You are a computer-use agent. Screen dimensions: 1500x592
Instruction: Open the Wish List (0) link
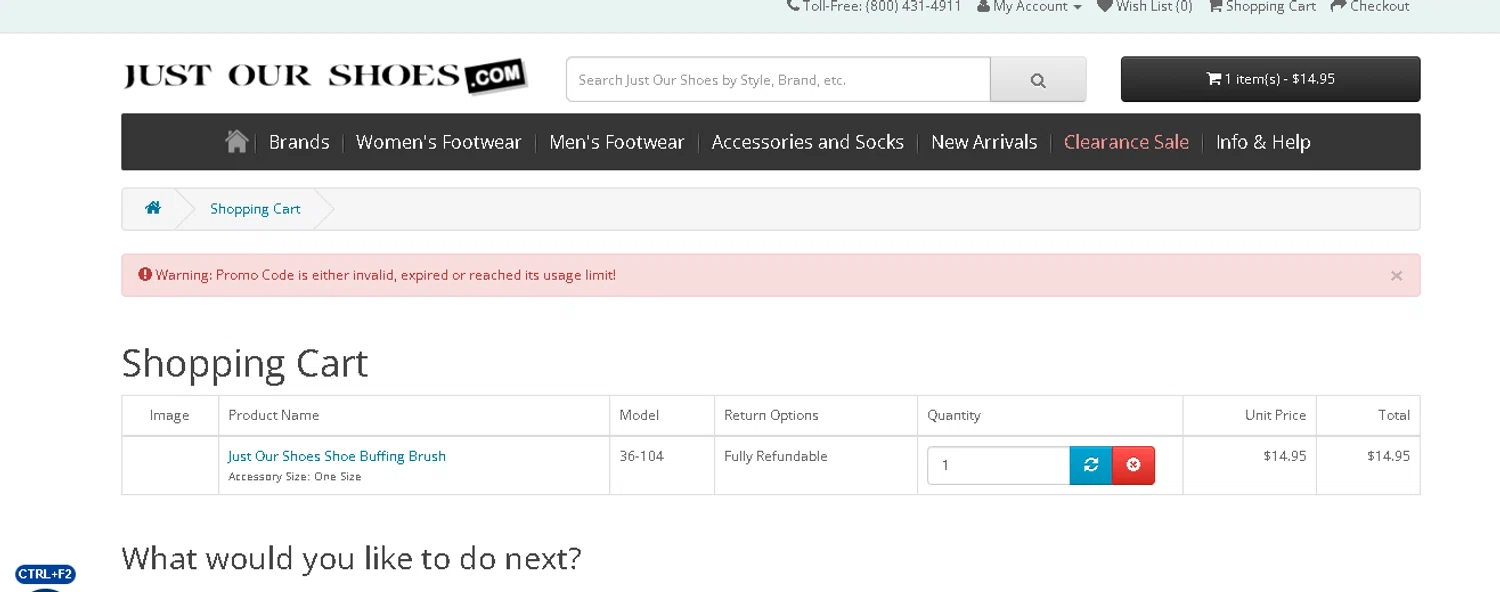[1144, 7]
